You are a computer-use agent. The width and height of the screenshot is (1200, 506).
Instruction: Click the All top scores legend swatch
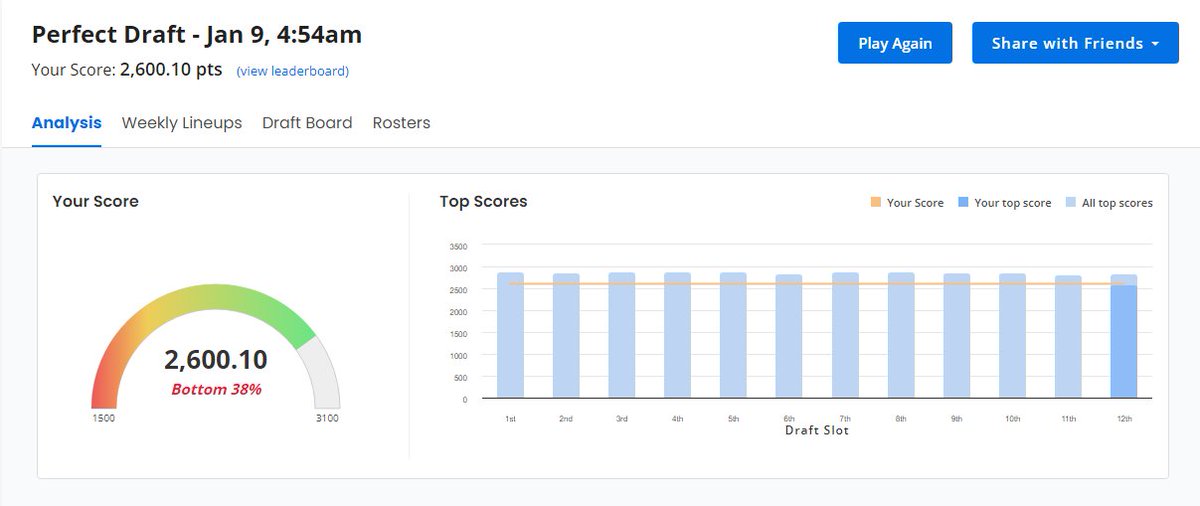tap(1071, 203)
